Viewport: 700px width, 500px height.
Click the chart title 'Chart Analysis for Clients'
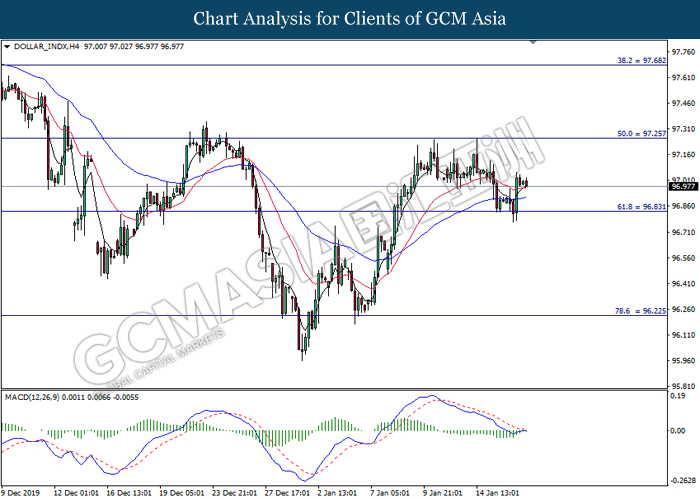click(x=349, y=18)
